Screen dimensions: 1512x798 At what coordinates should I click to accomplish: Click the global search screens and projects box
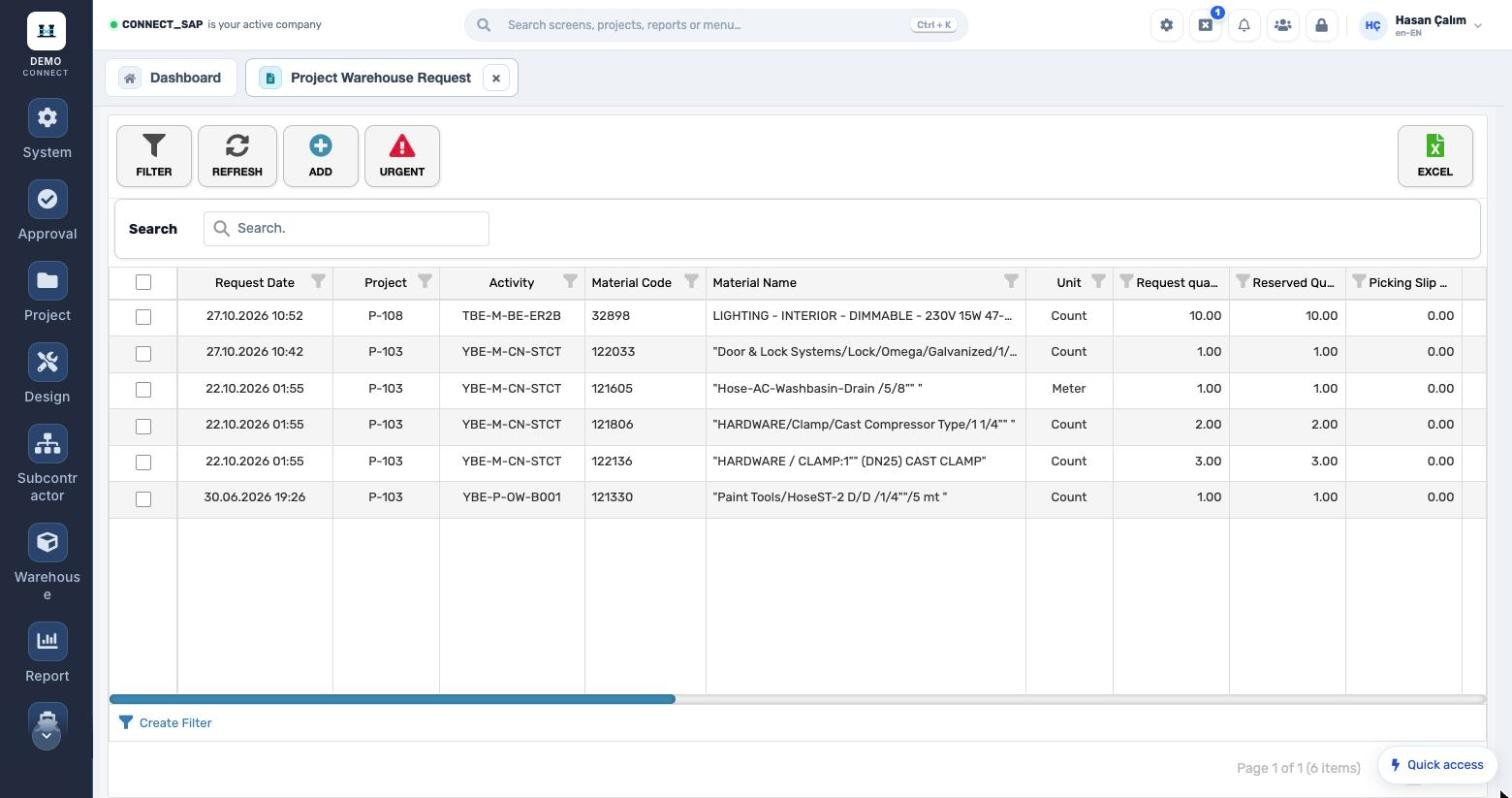tap(716, 25)
